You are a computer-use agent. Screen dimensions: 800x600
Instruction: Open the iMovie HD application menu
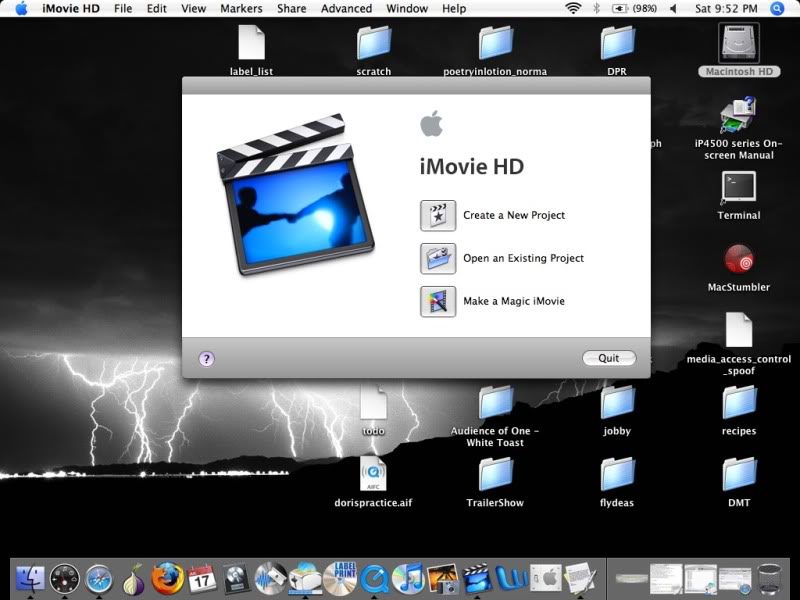[x=71, y=9]
